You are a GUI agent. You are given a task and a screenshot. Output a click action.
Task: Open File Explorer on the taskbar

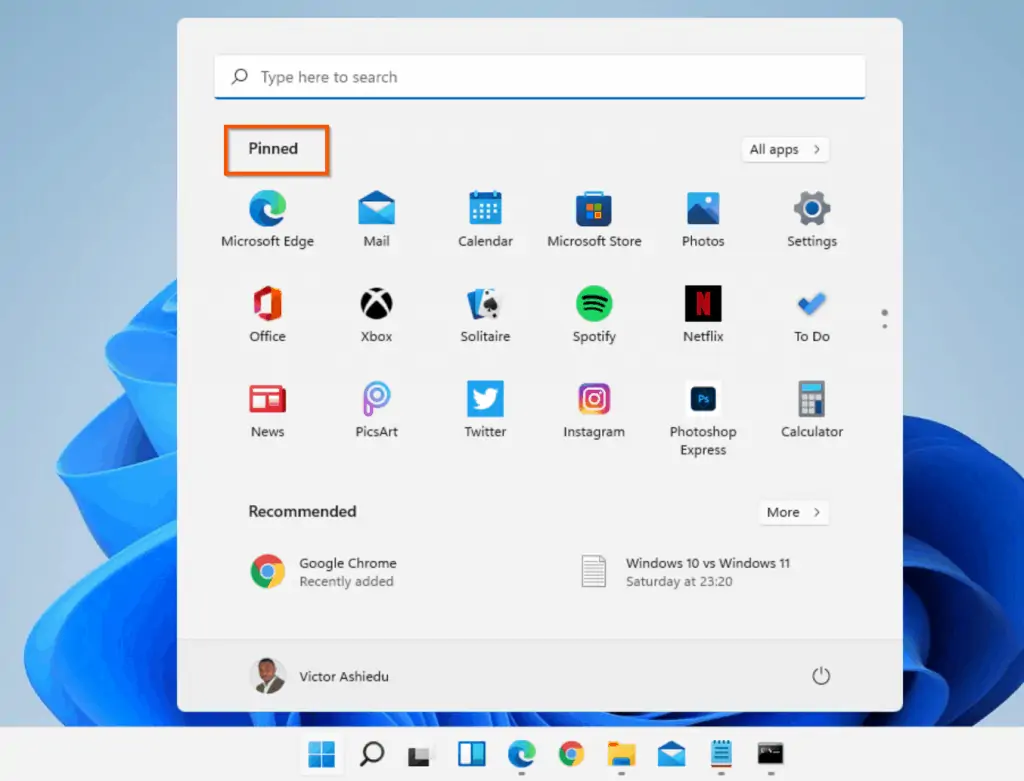click(x=621, y=754)
